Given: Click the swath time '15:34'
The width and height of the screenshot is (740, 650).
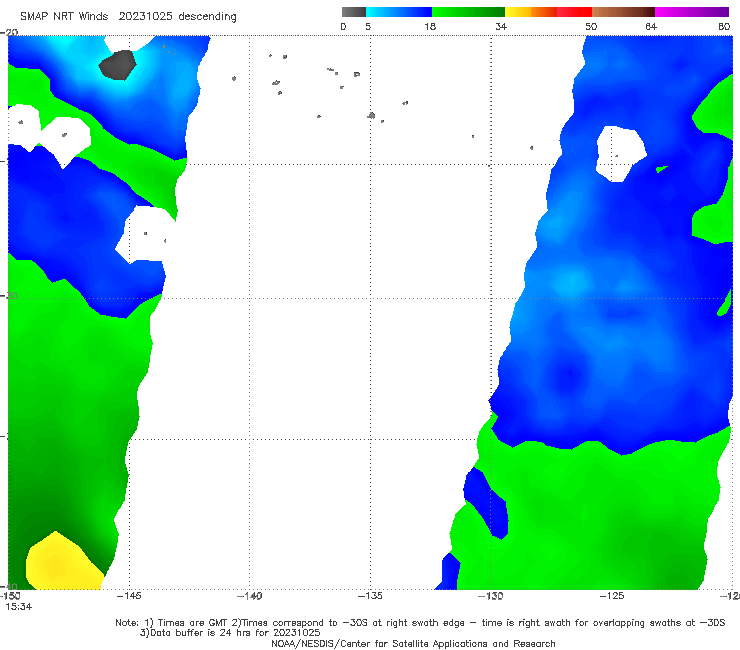Looking at the screenshot, I should click(x=19, y=607).
